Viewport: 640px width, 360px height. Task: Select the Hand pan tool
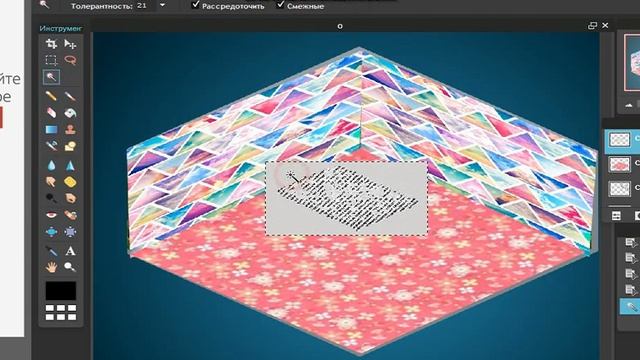(x=51, y=267)
